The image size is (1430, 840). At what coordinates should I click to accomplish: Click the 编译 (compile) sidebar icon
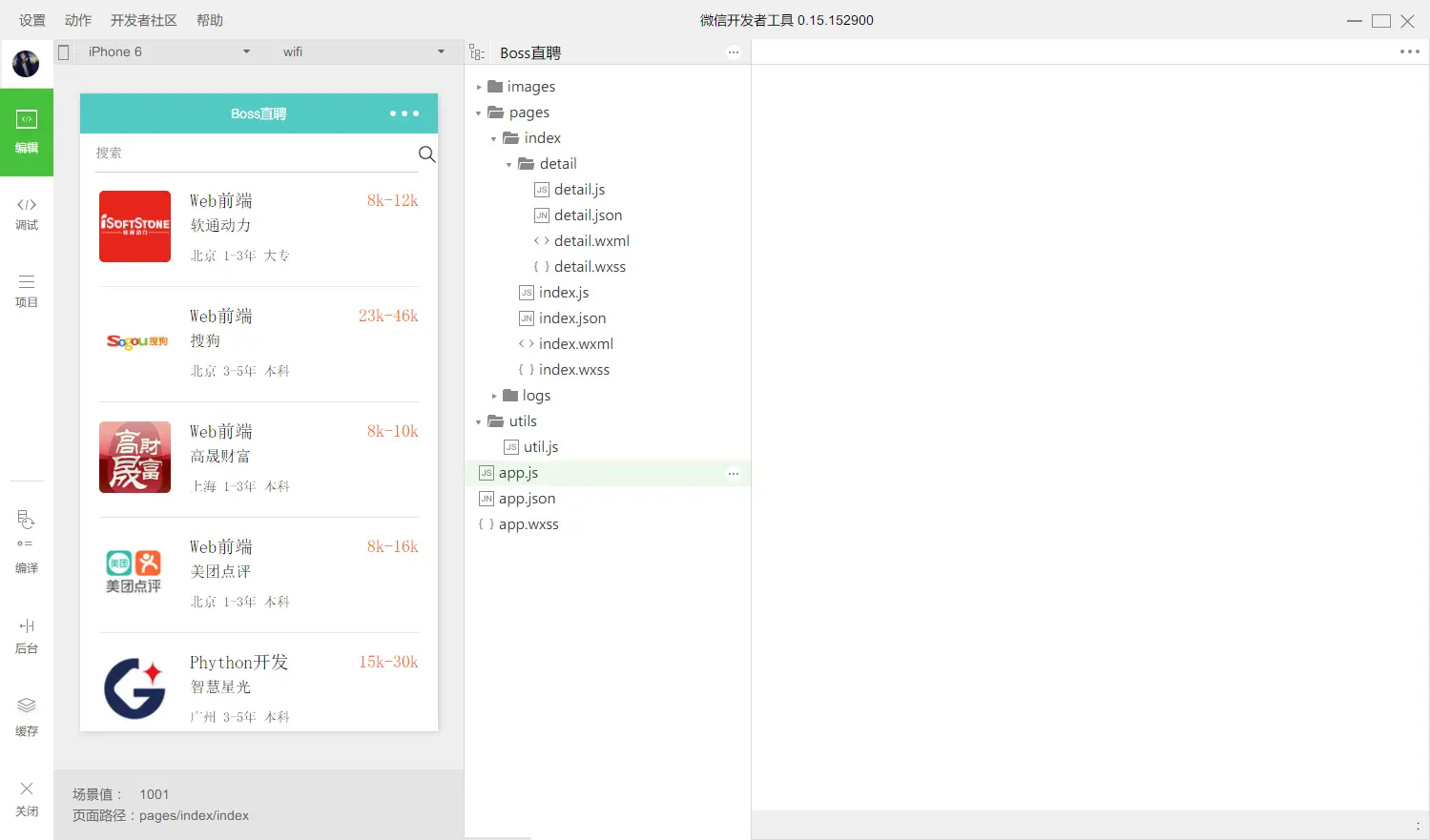tap(27, 543)
